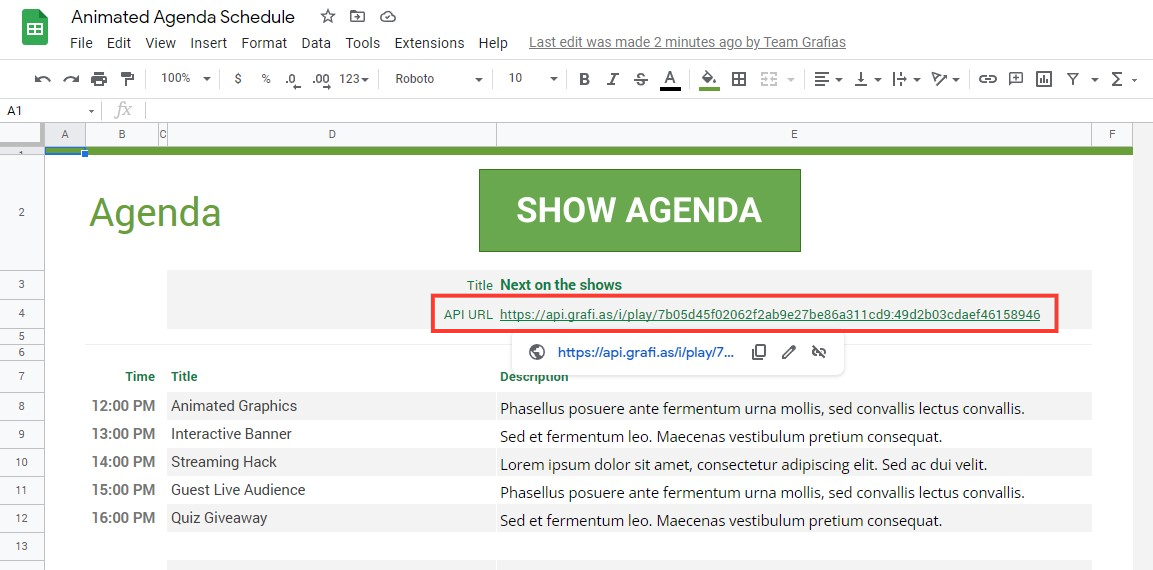The image size is (1153, 570).
Task: Edit link using the pencil icon
Action: coord(789,352)
